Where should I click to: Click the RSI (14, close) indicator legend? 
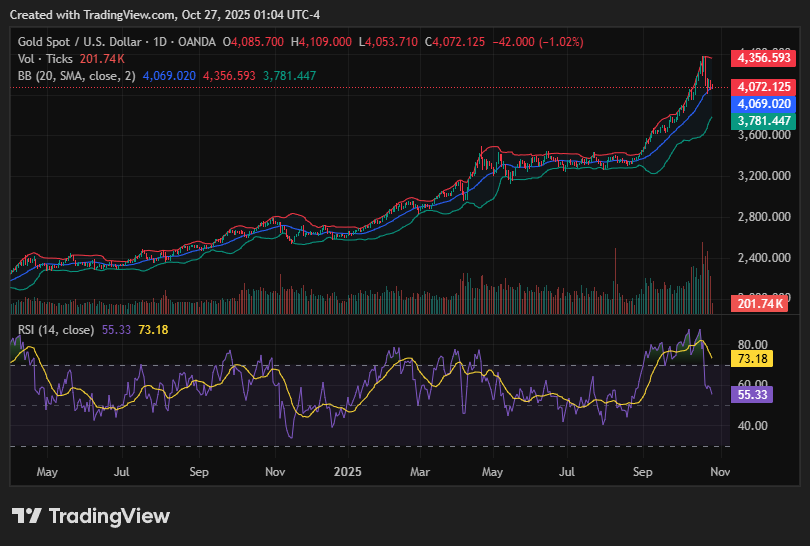click(x=57, y=329)
